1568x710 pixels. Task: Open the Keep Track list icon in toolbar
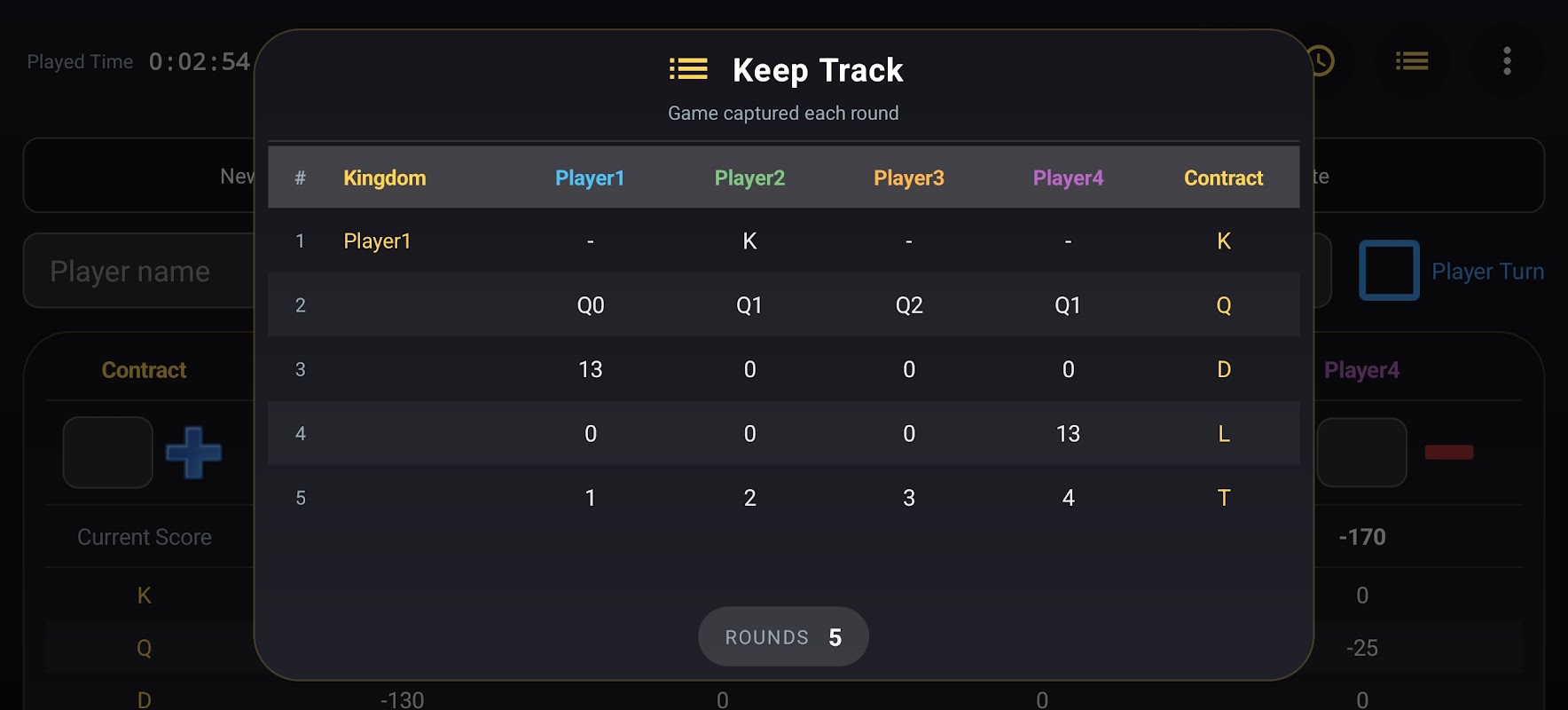[x=1412, y=61]
